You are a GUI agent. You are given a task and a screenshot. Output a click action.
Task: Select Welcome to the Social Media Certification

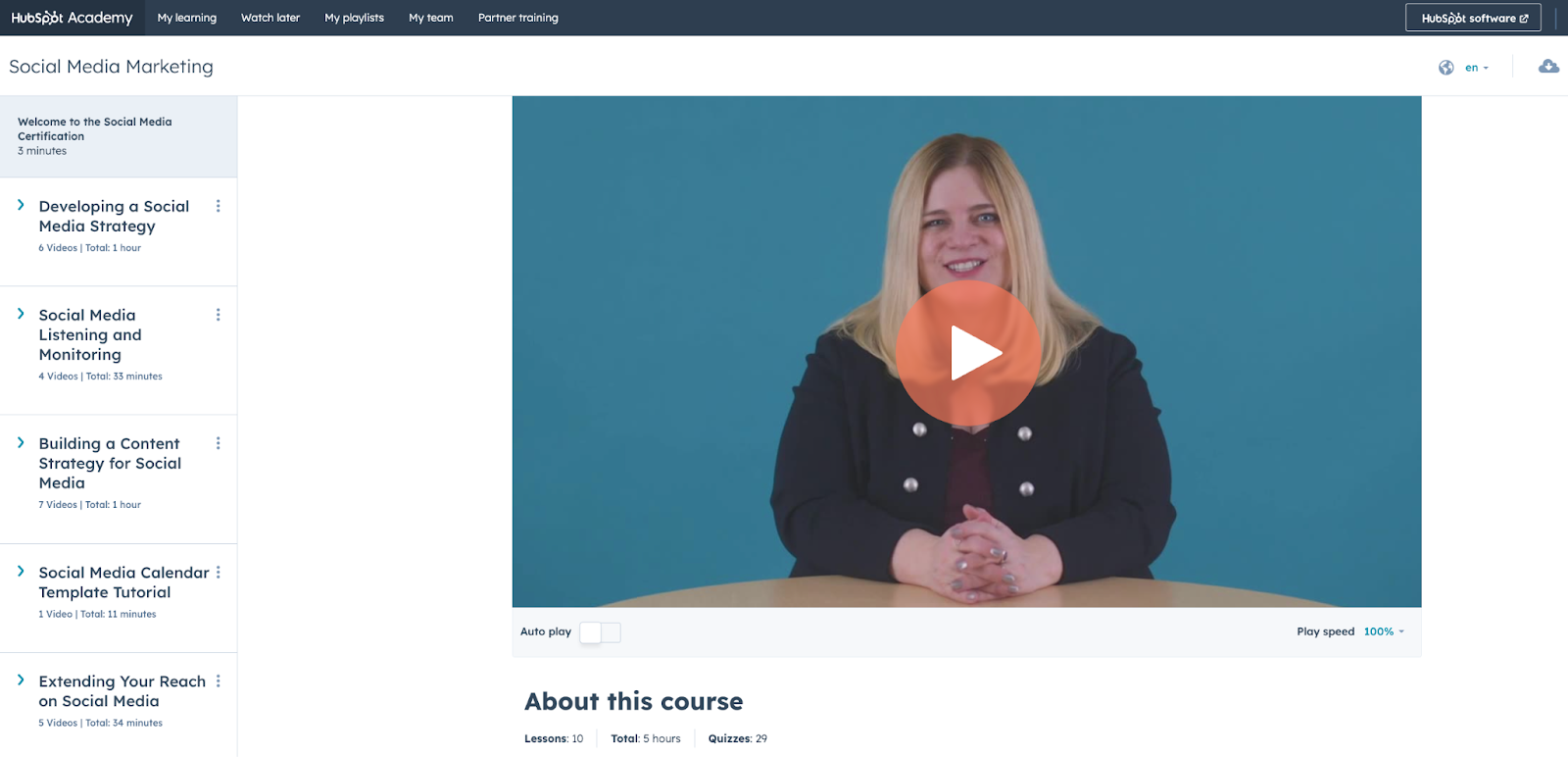coord(119,136)
